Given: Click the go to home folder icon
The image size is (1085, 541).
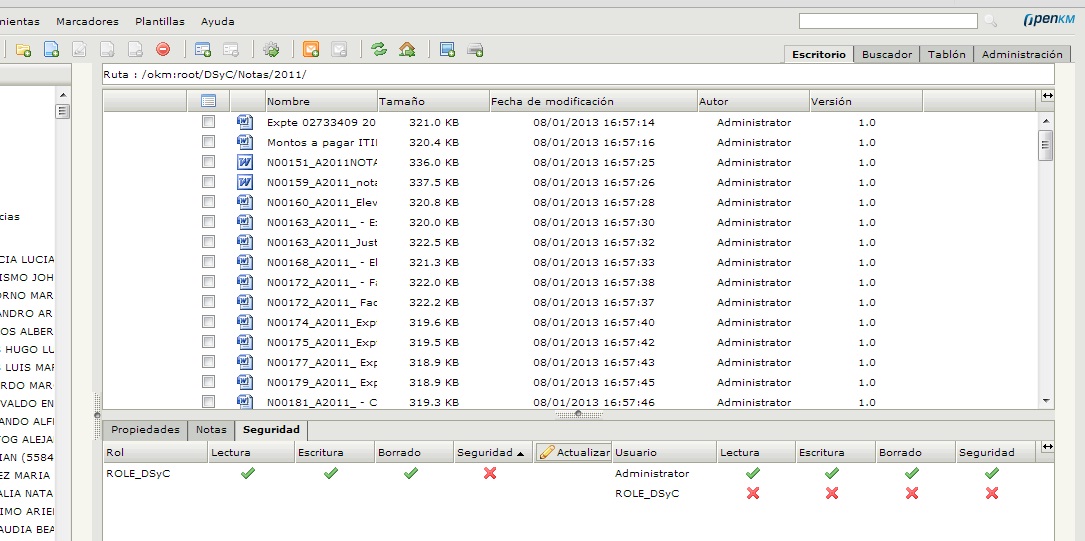Looking at the screenshot, I should tap(407, 49).
